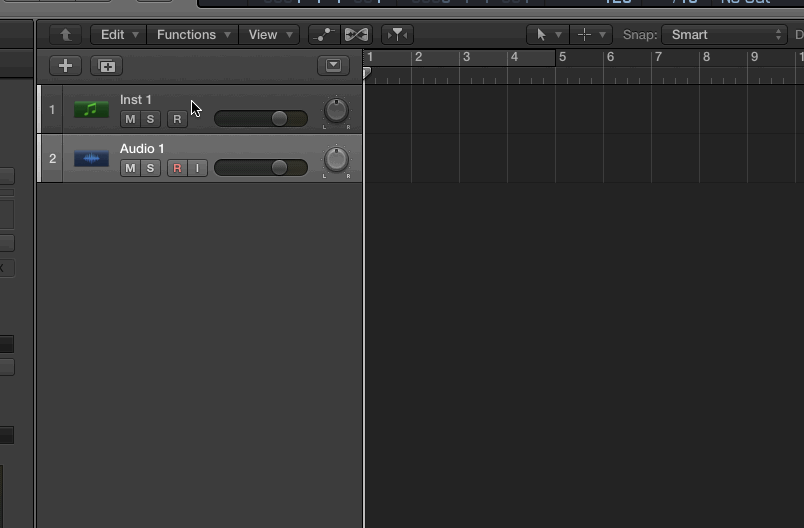Click the Catch Playhead icon
804x528 pixels.
pos(397,35)
